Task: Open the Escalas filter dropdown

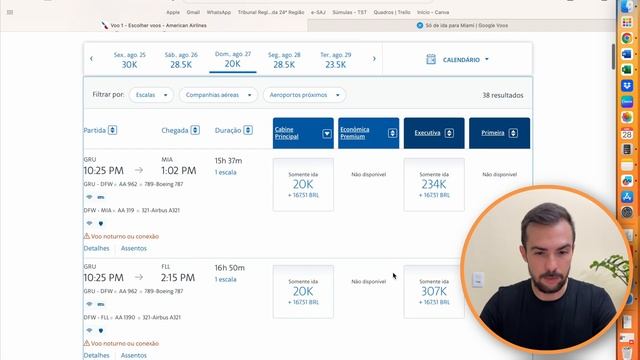Action: click(x=151, y=95)
